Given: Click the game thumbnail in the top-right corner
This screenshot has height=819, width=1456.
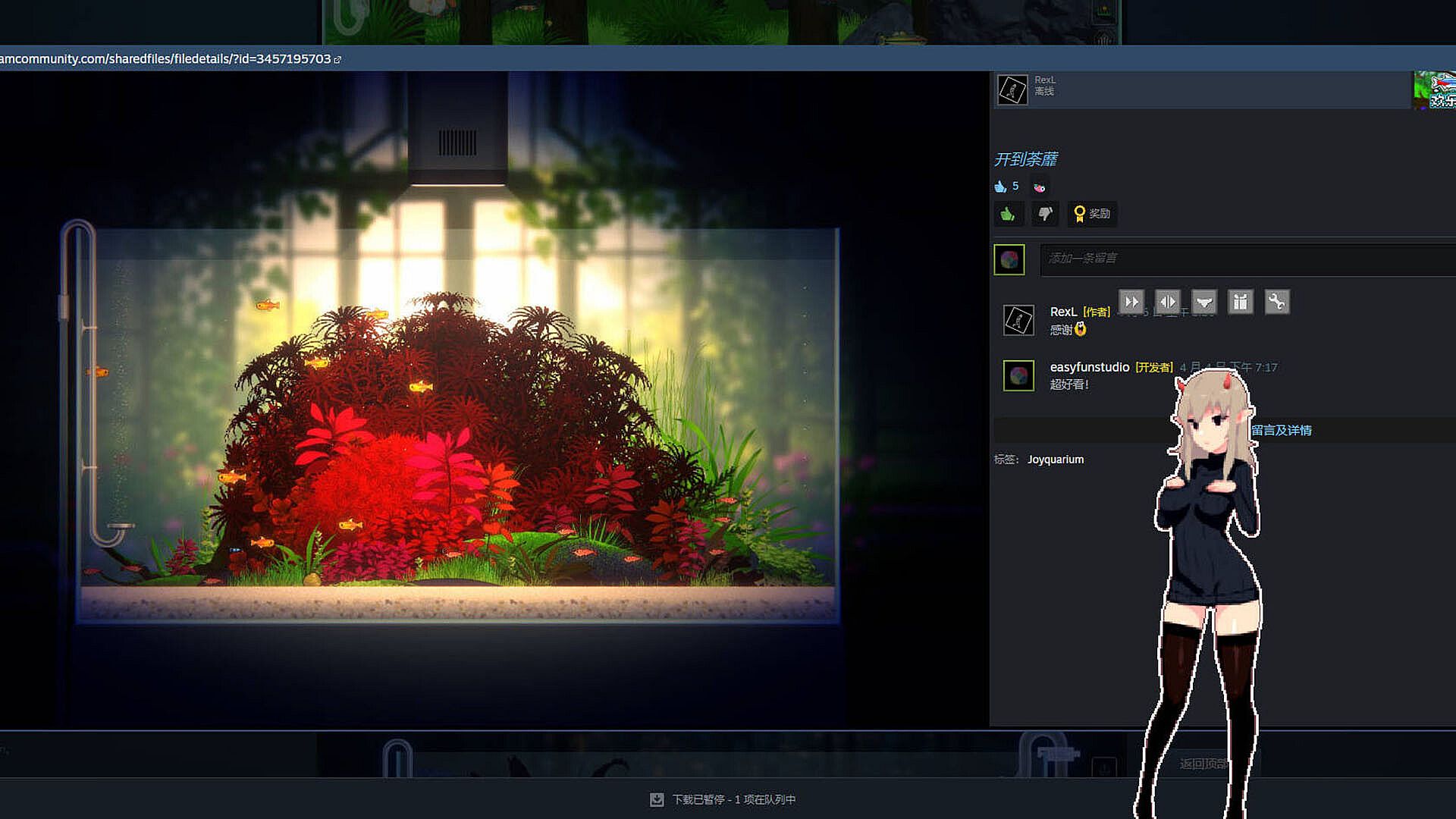Looking at the screenshot, I should [x=1435, y=89].
